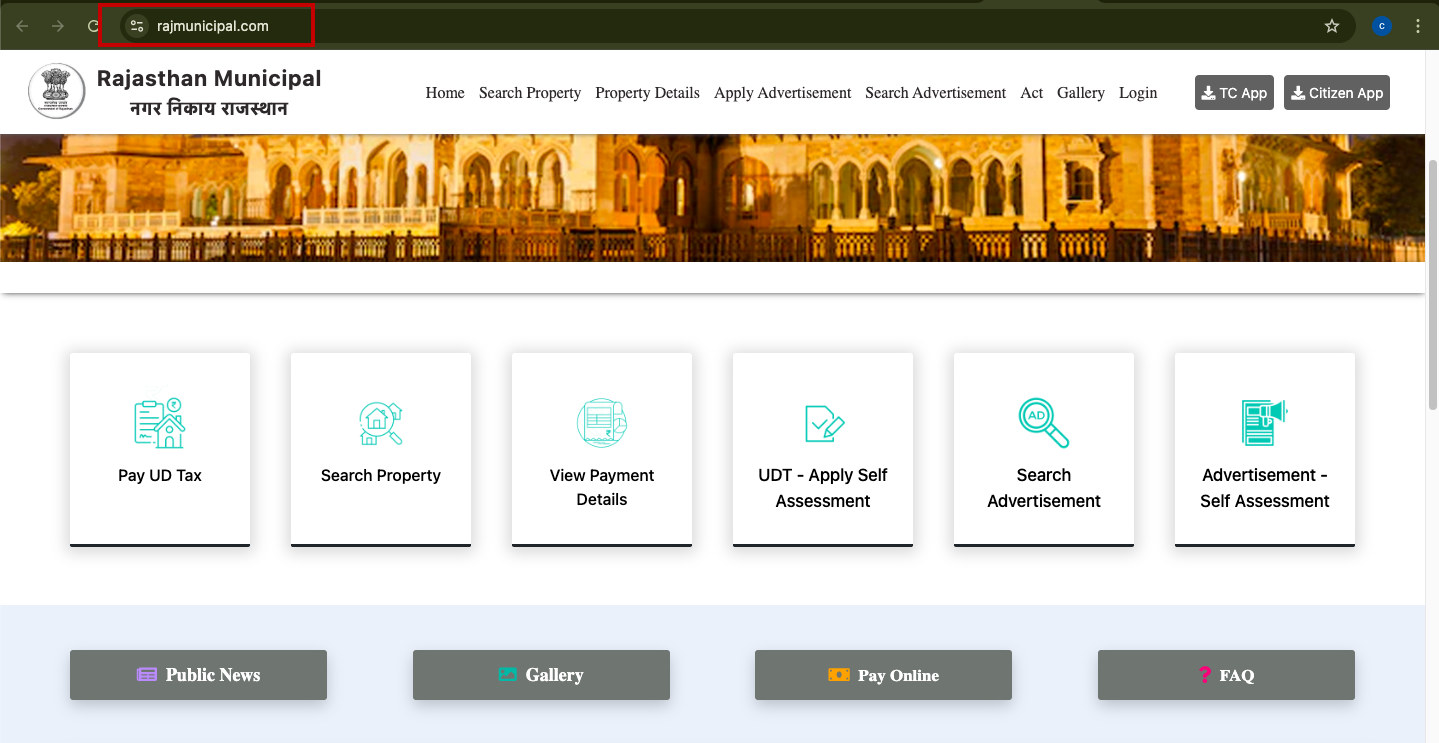Viewport: 1439px width, 743px height.
Task: Click the rajmunicipal.com address bar URL
Action: 213,26
